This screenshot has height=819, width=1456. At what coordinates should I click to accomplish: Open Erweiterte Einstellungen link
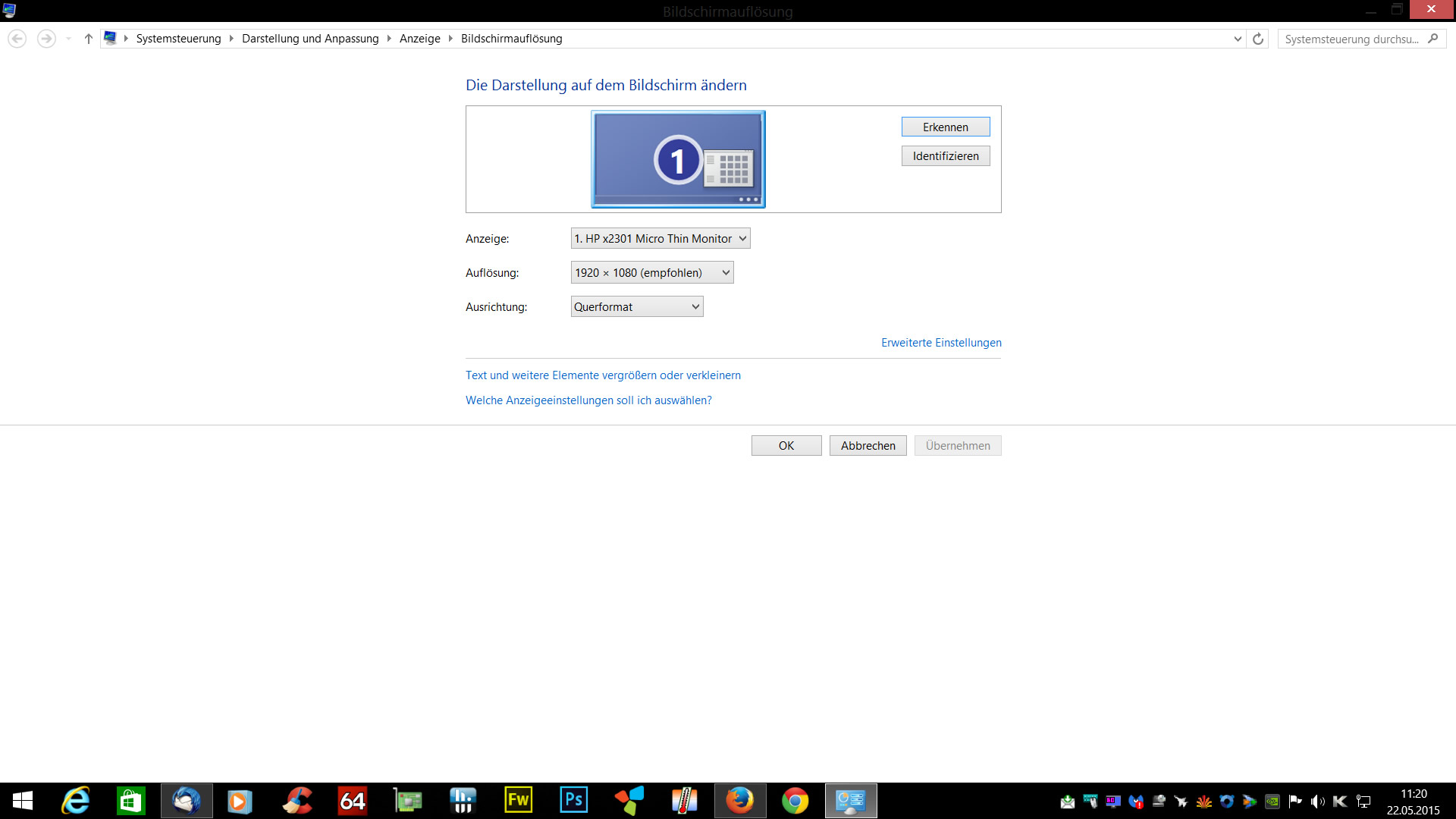tap(940, 343)
